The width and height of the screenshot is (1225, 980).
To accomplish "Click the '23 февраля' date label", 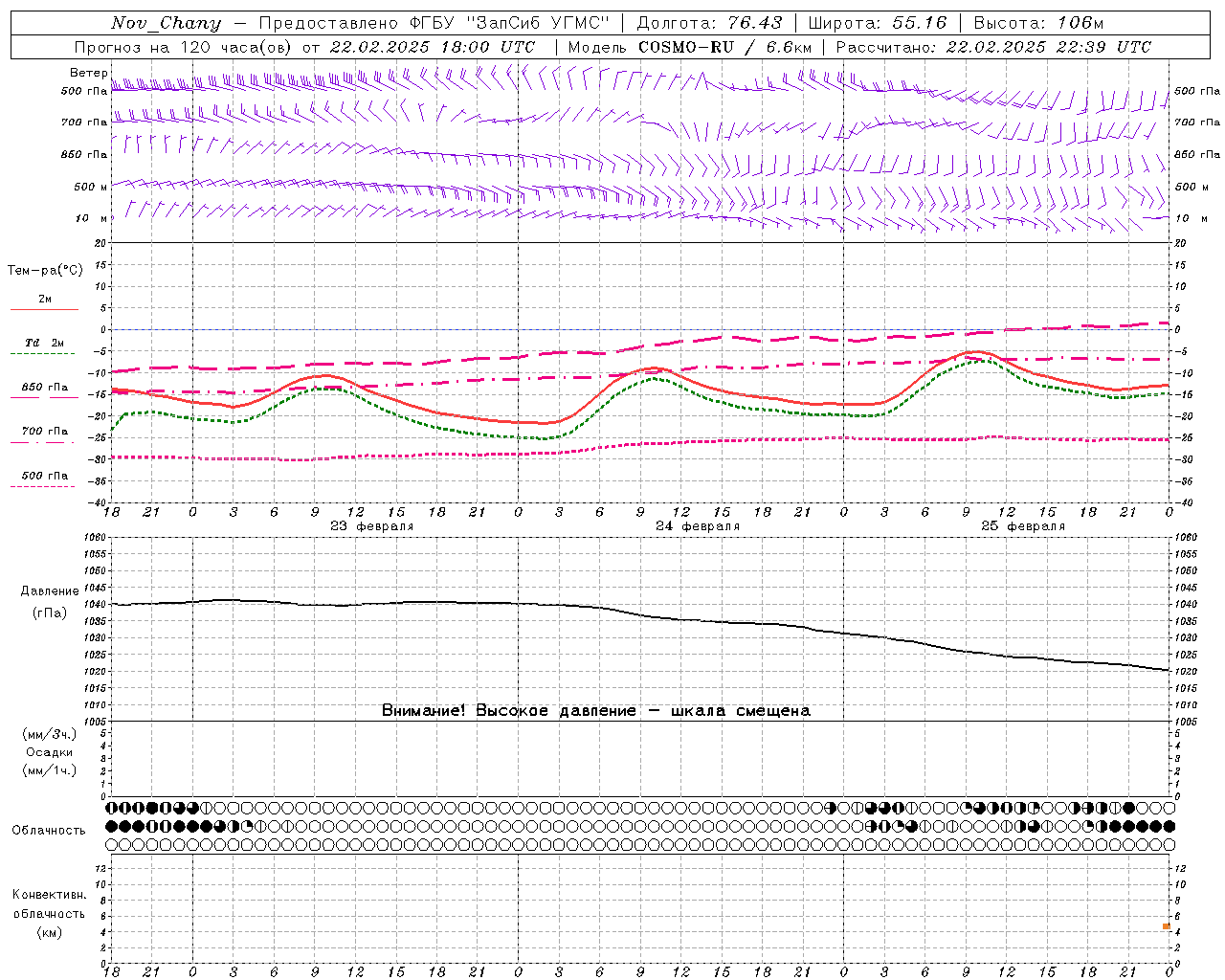I will [x=372, y=526].
